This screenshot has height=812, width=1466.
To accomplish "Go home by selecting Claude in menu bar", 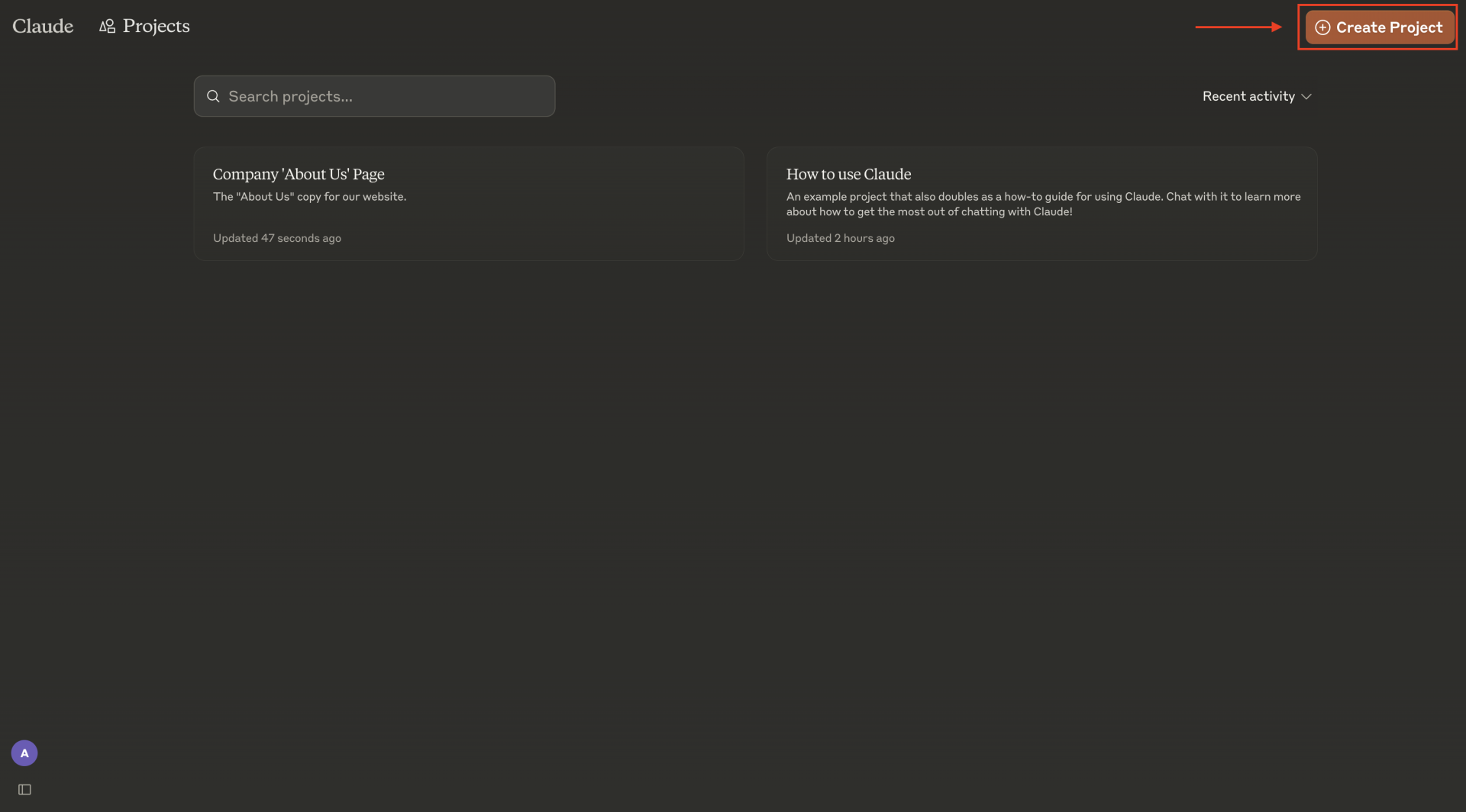I will point(42,25).
